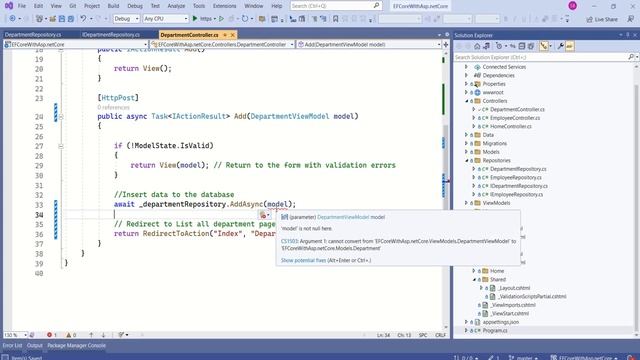Select IEmployeeRepository.cs in Solution Explorer
Viewport: 640px width, 360px height.
coord(516,195)
